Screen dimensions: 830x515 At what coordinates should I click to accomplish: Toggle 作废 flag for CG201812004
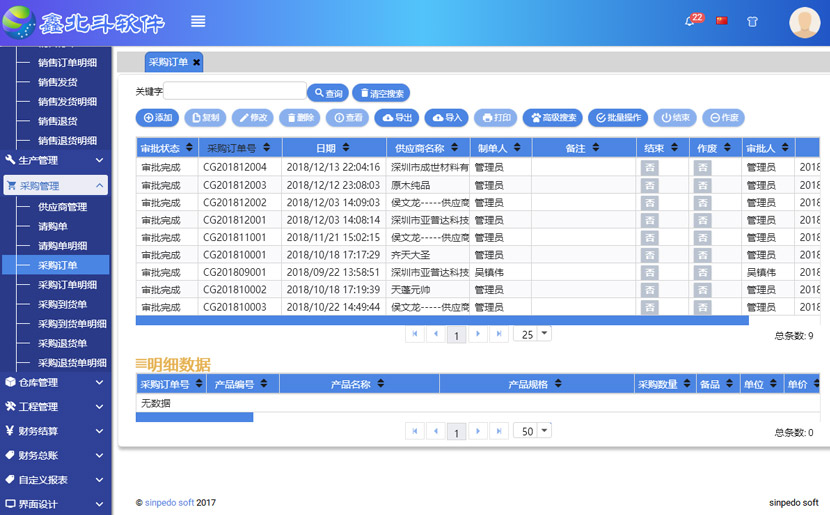(x=702, y=168)
